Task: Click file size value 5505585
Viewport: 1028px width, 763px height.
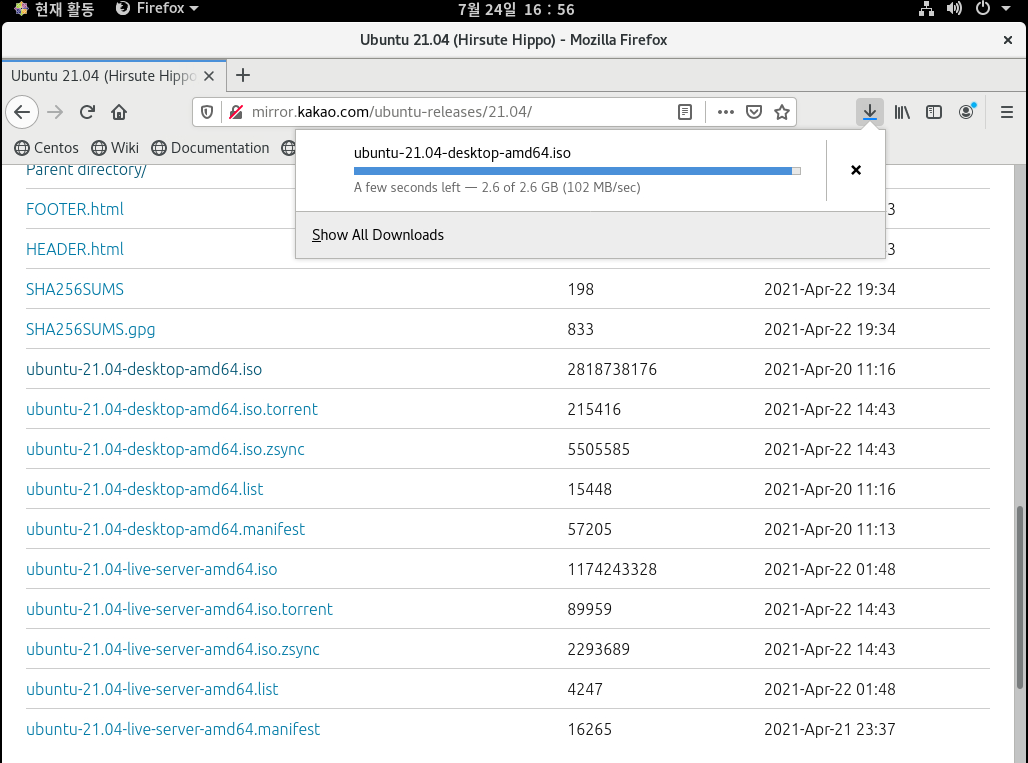Action: coord(599,449)
